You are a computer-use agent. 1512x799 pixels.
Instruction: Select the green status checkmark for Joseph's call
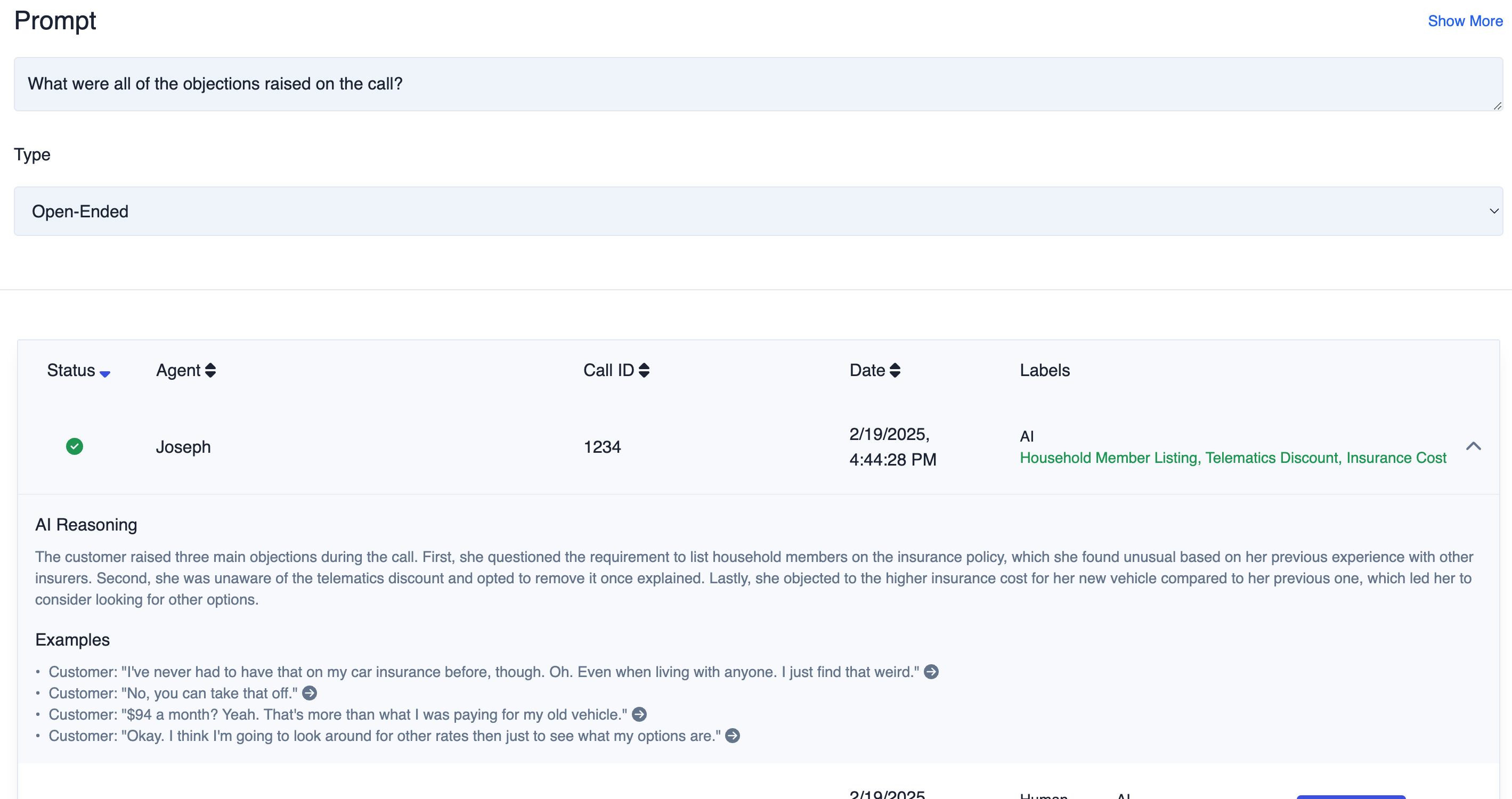[x=75, y=446]
